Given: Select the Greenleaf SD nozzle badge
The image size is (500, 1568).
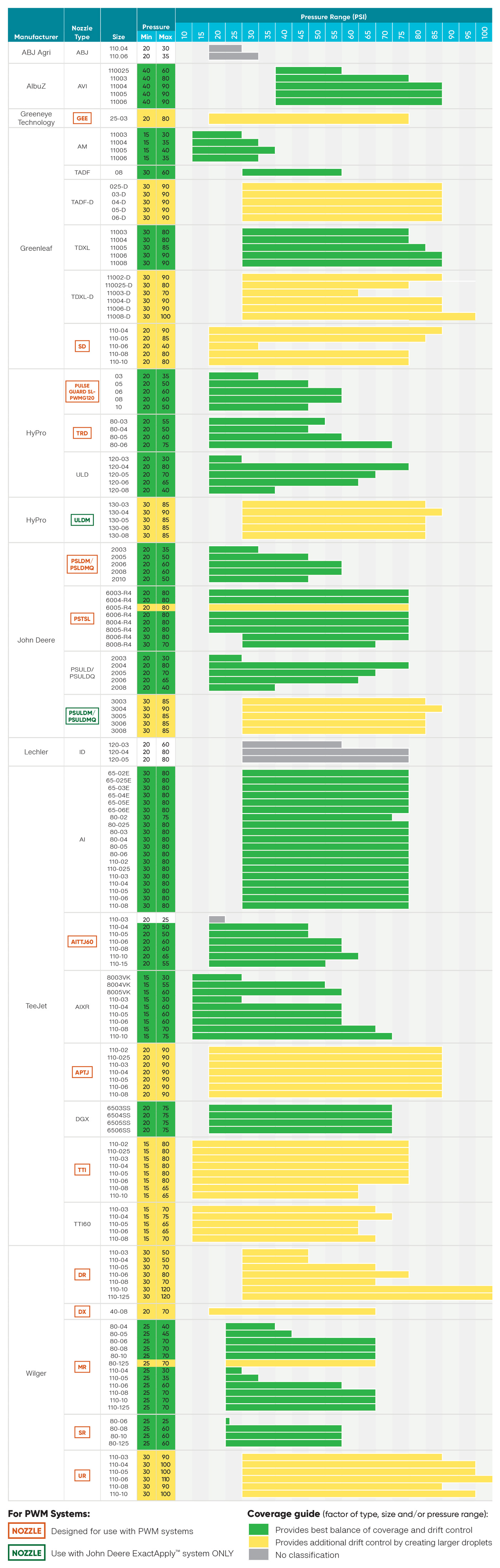Looking at the screenshot, I should [82, 346].
